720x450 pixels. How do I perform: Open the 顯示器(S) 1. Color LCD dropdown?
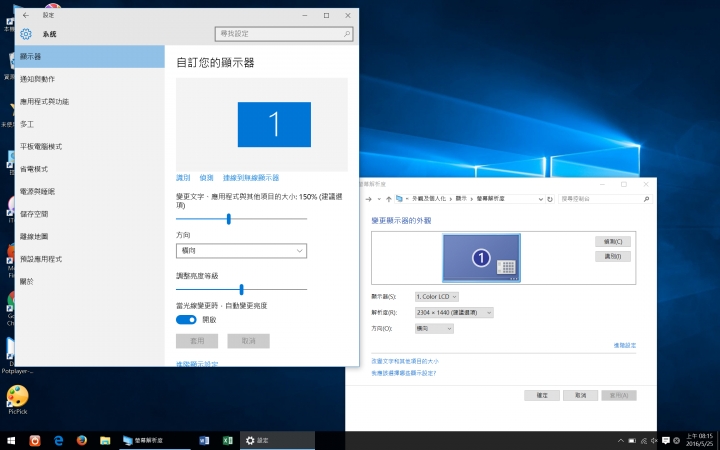click(x=437, y=297)
